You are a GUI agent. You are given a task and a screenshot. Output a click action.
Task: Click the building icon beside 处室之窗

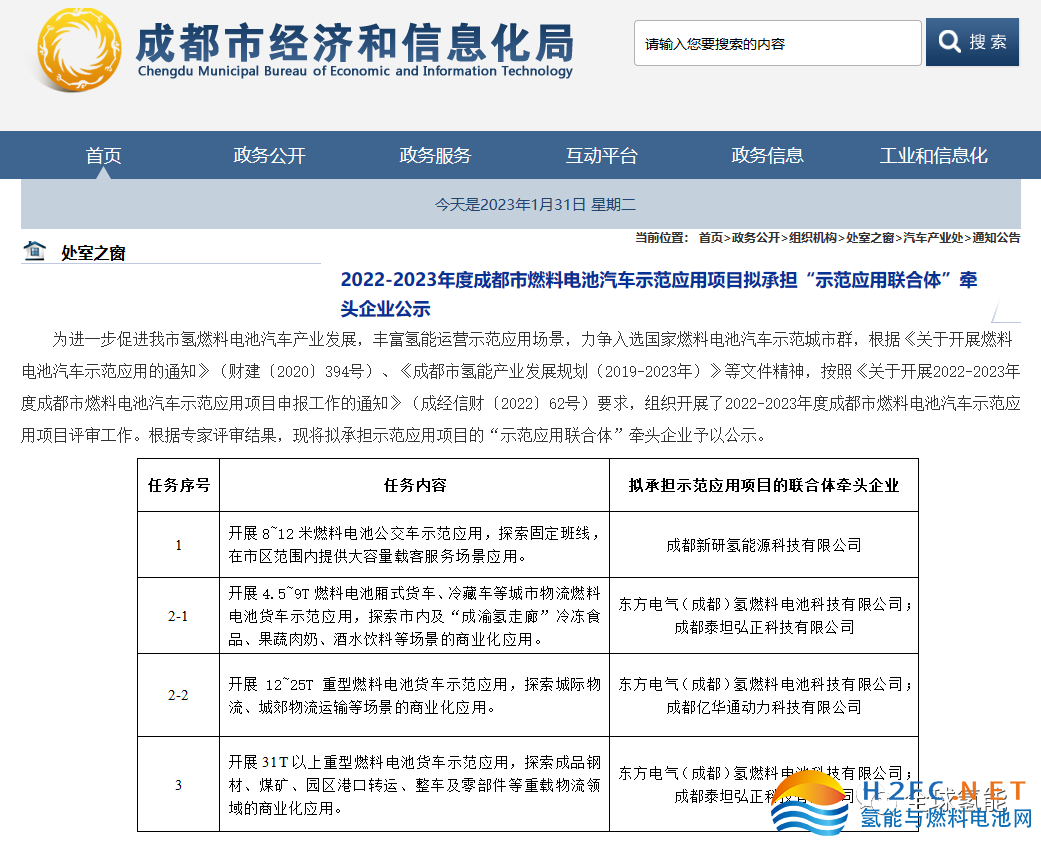35,251
